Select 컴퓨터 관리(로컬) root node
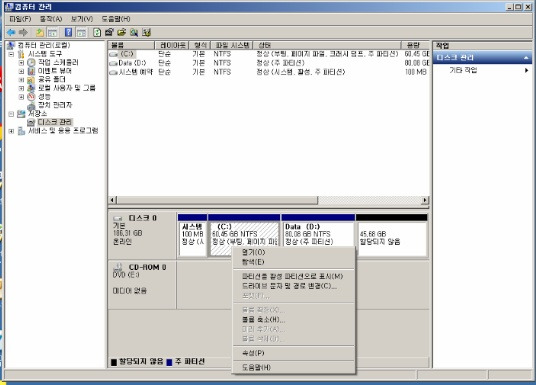This screenshot has width=536, height=385. (x=44, y=45)
